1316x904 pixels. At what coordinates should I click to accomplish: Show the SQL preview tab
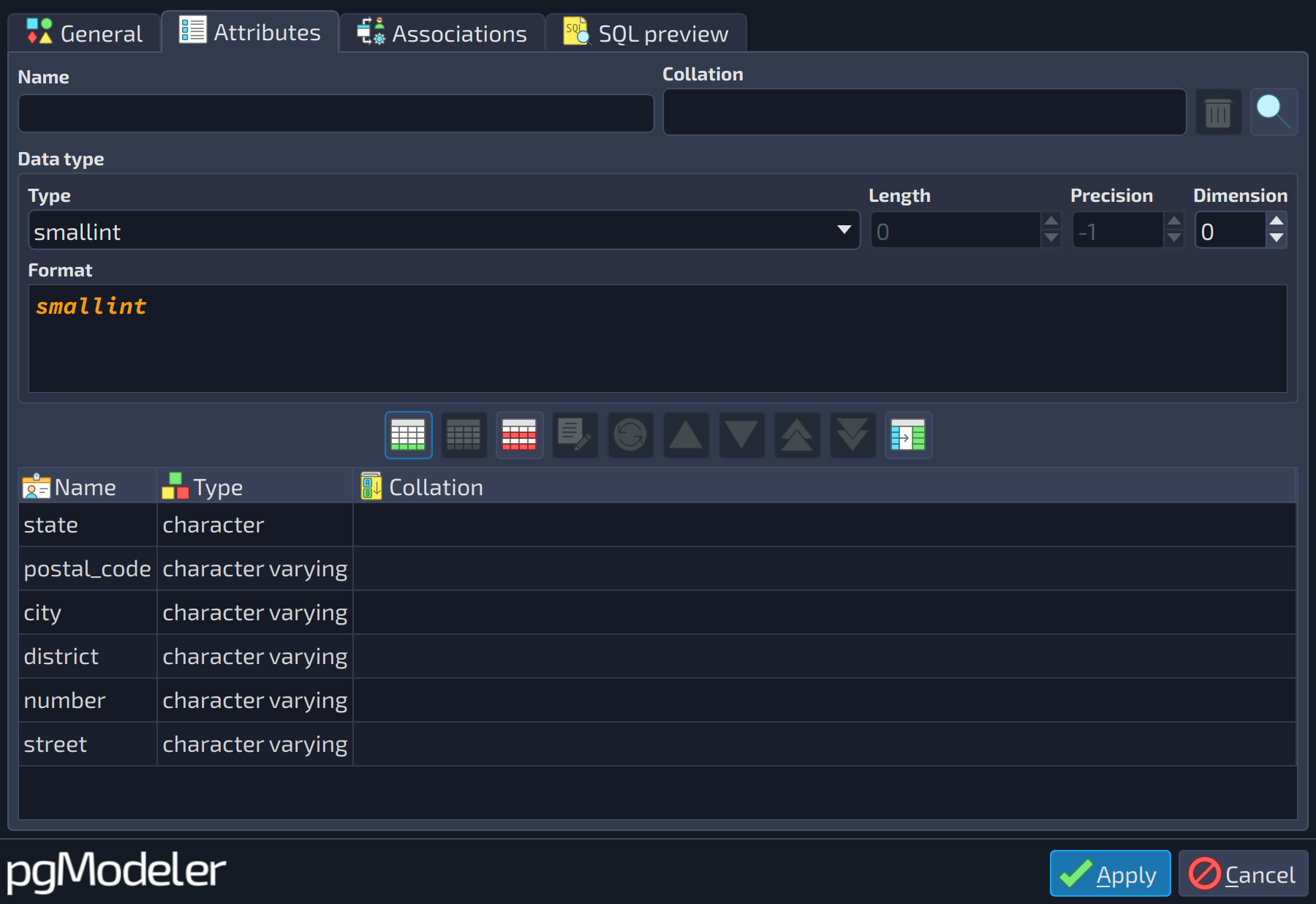tap(646, 33)
